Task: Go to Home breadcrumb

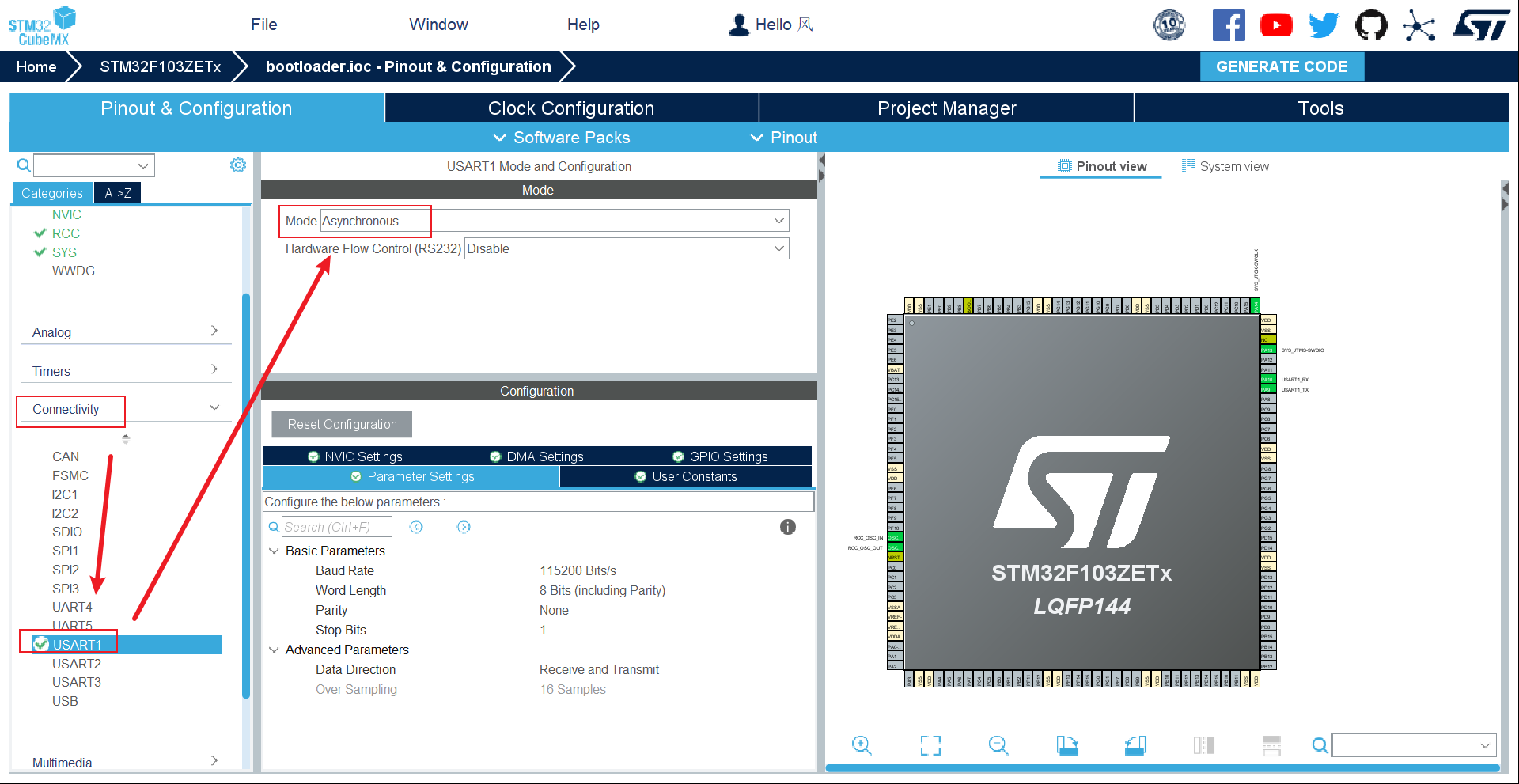Action: [x=36, y=66]
